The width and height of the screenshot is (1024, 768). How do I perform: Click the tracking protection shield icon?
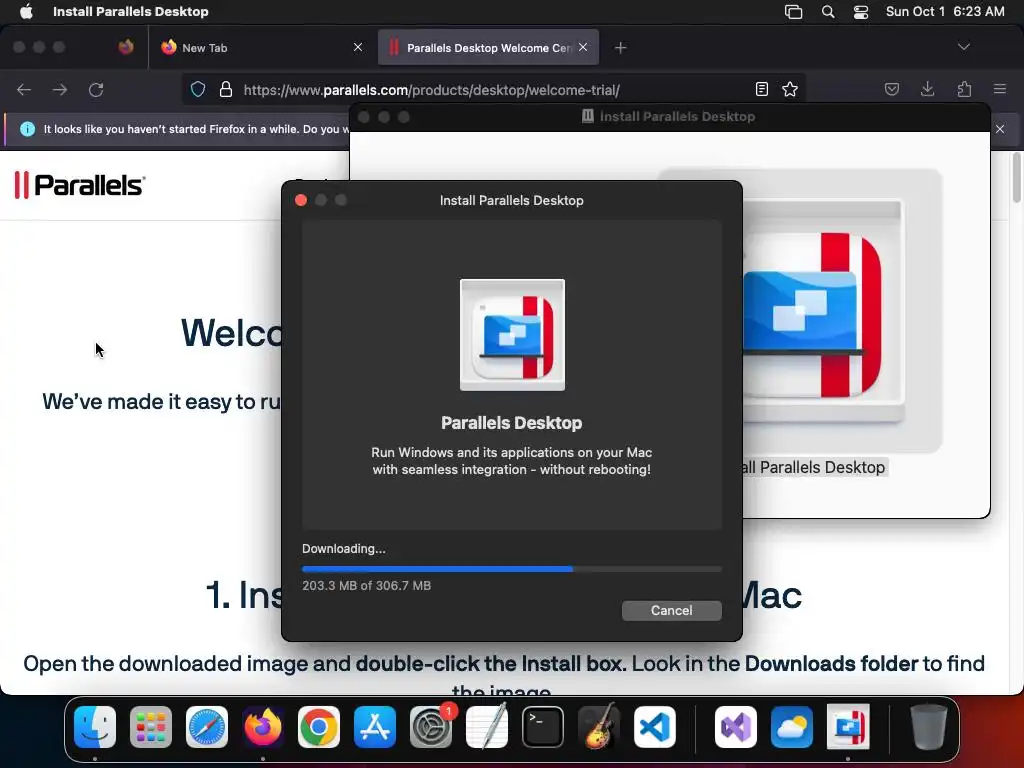[x=198, y=89]
